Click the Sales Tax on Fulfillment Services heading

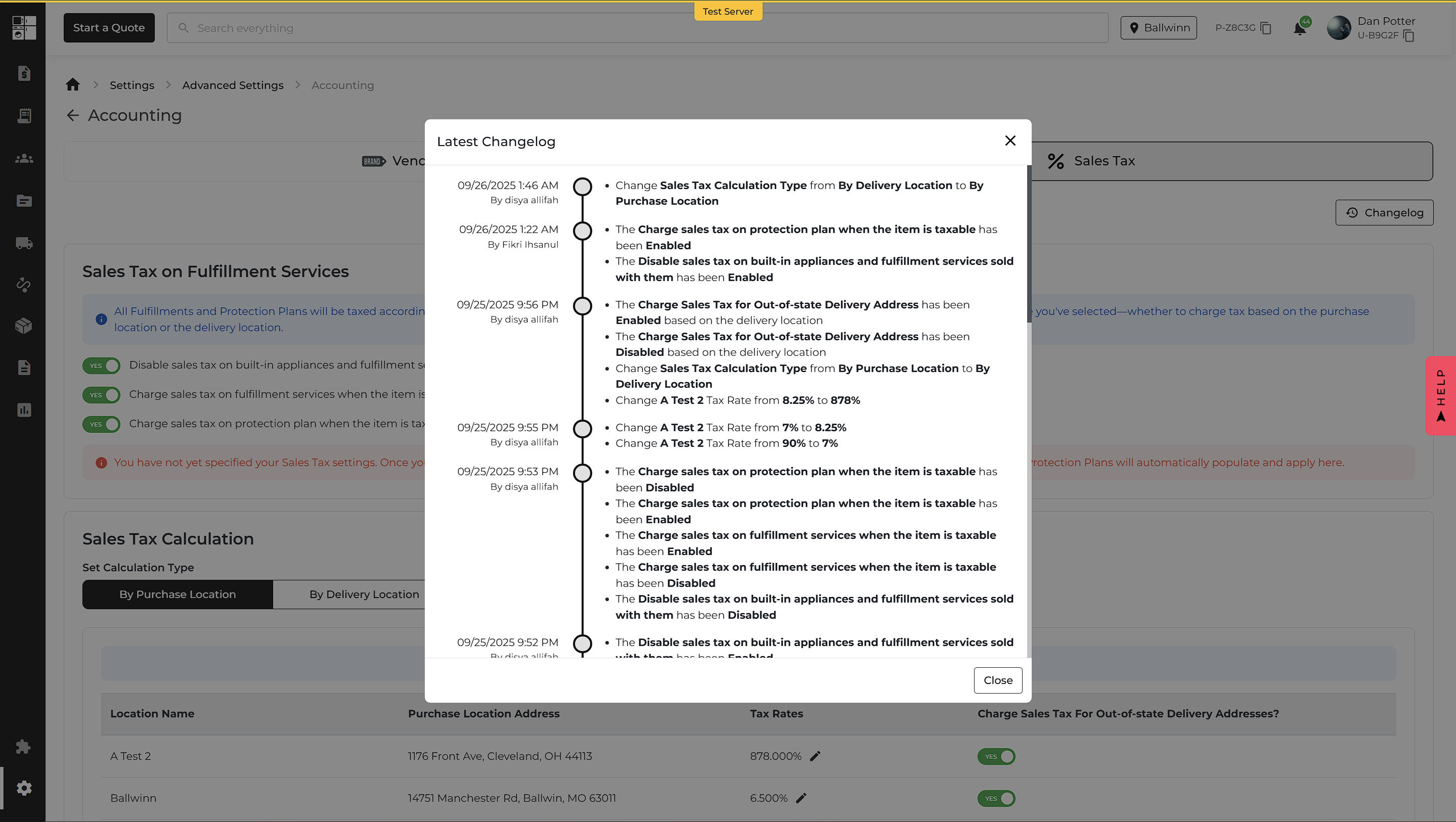[x=215, y=272]
